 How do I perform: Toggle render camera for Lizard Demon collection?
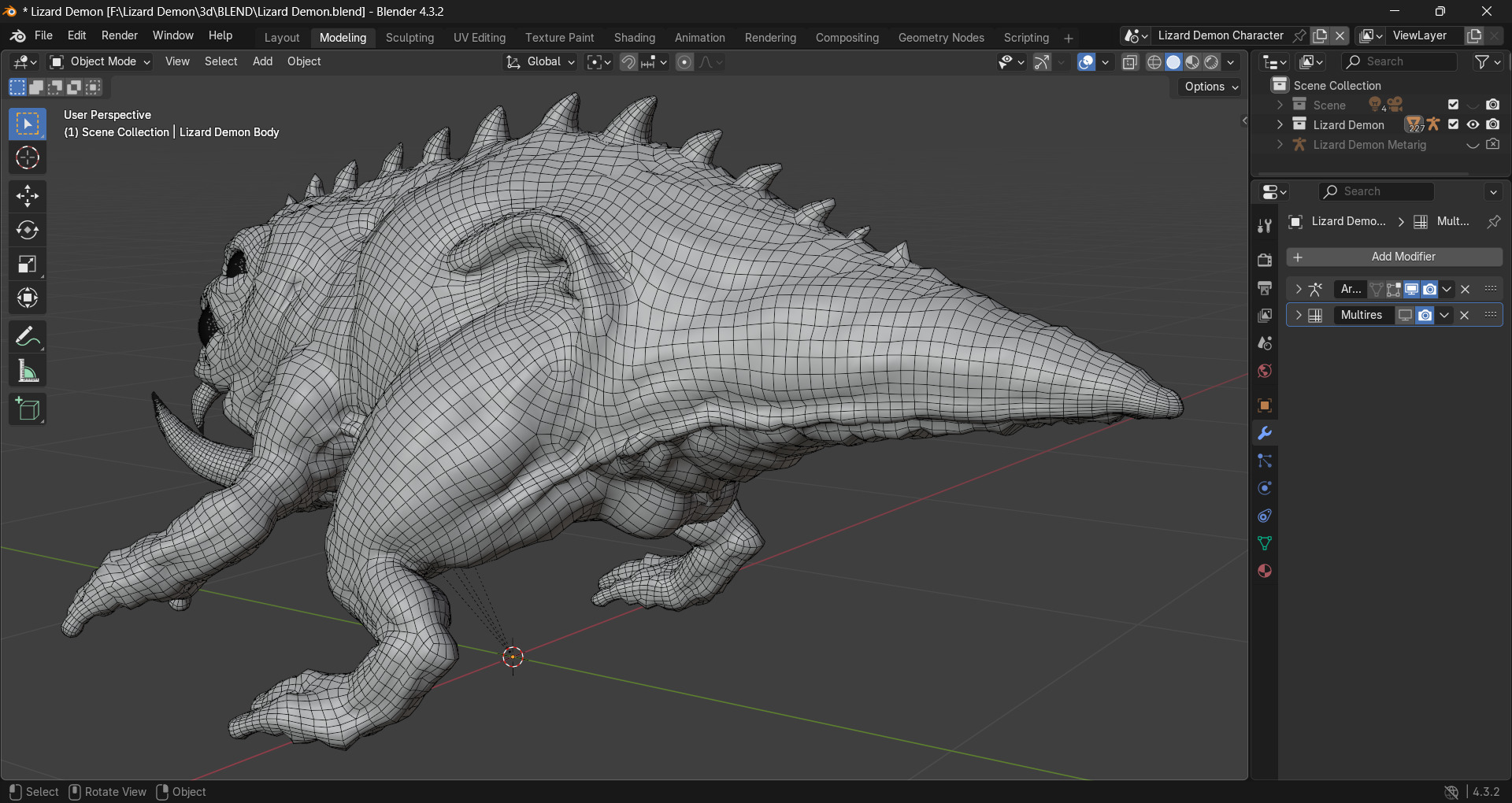click(x=1492, y=124)
